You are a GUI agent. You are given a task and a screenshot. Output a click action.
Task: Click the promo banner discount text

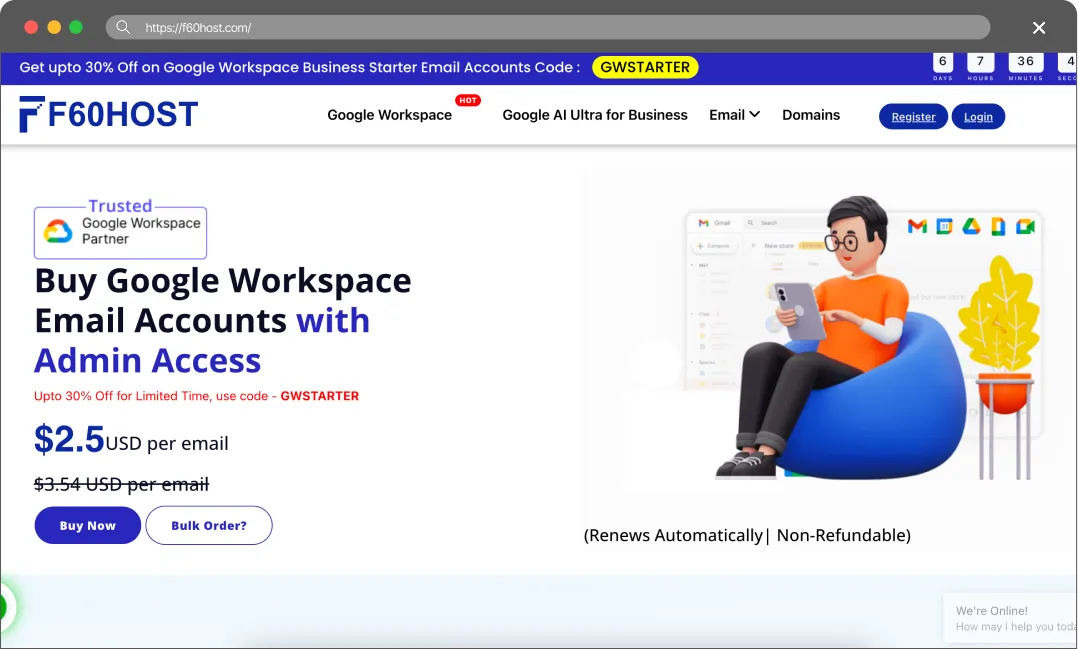(x=299, y=67)
